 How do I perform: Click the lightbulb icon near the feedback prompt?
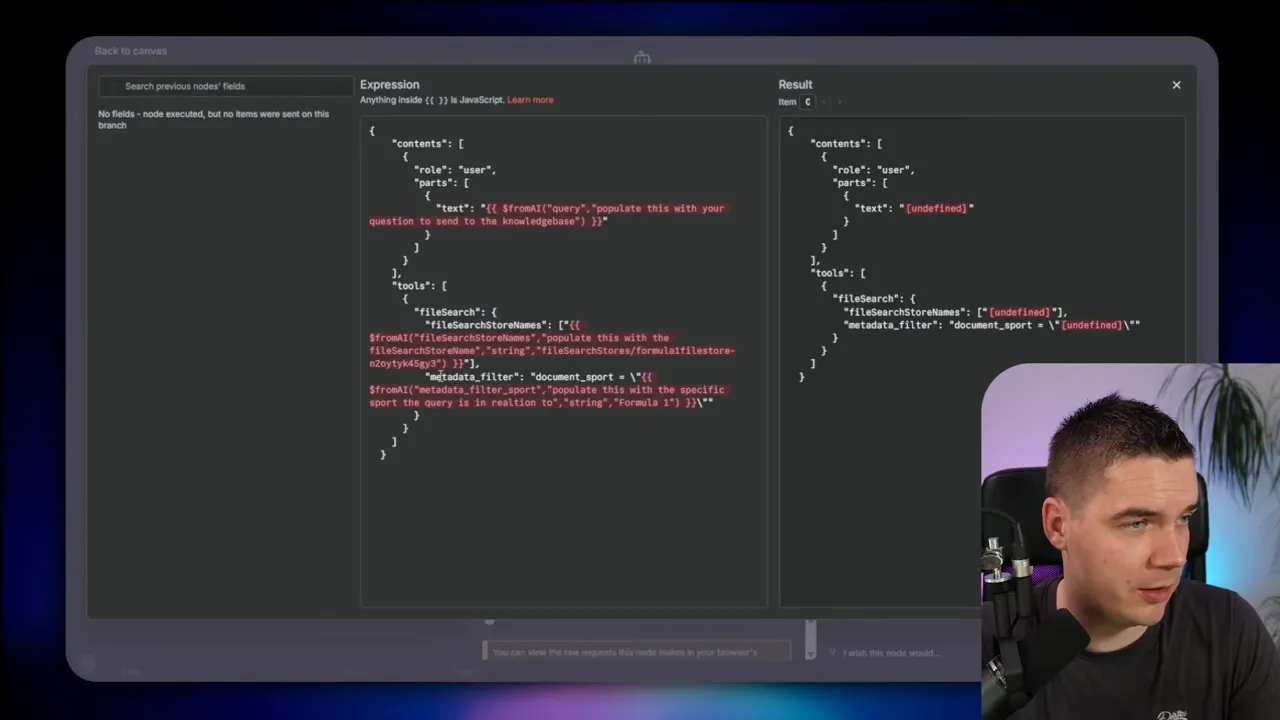pos(832,652)
